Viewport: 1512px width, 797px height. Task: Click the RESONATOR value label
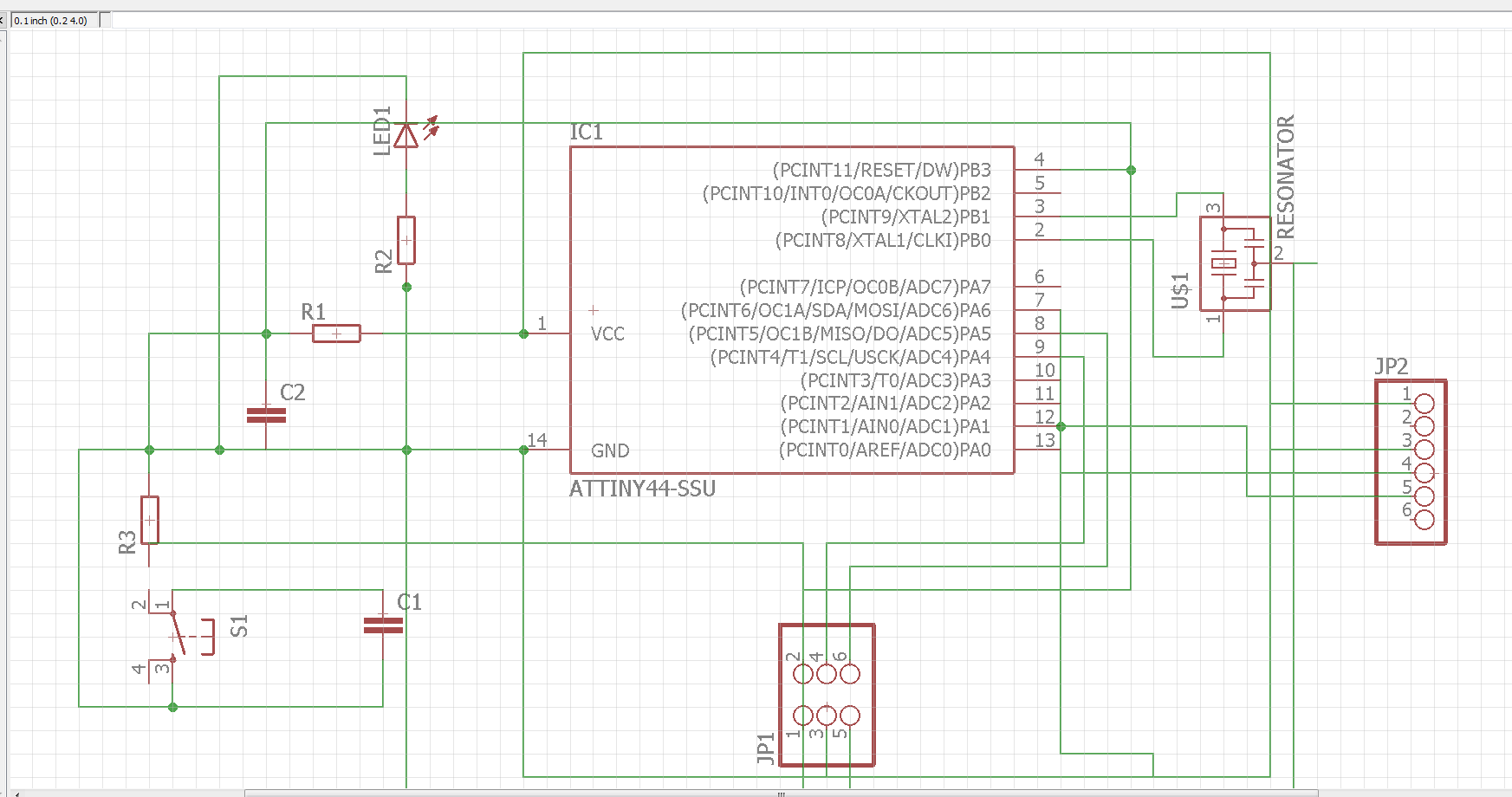point(1286,177)
